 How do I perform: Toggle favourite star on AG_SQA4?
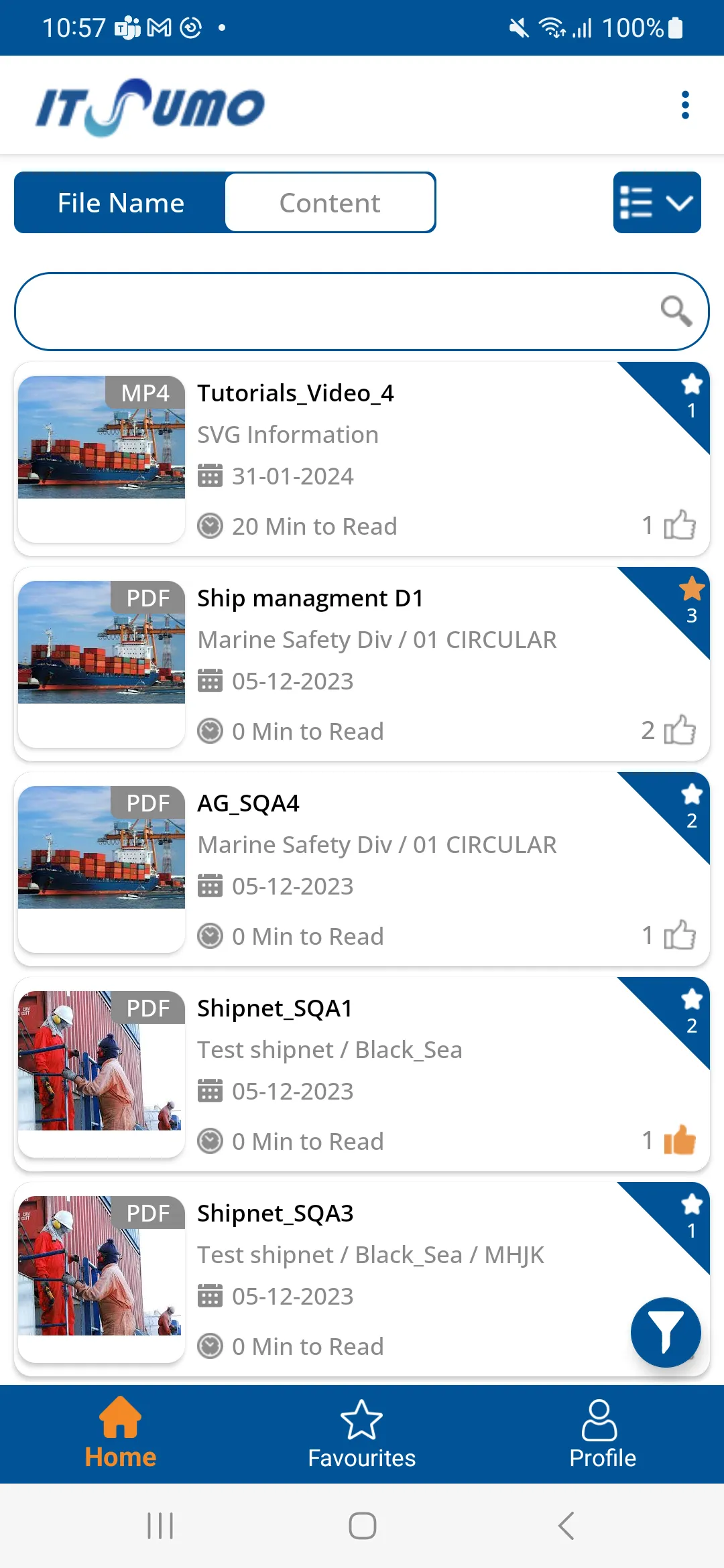point(691,794)
